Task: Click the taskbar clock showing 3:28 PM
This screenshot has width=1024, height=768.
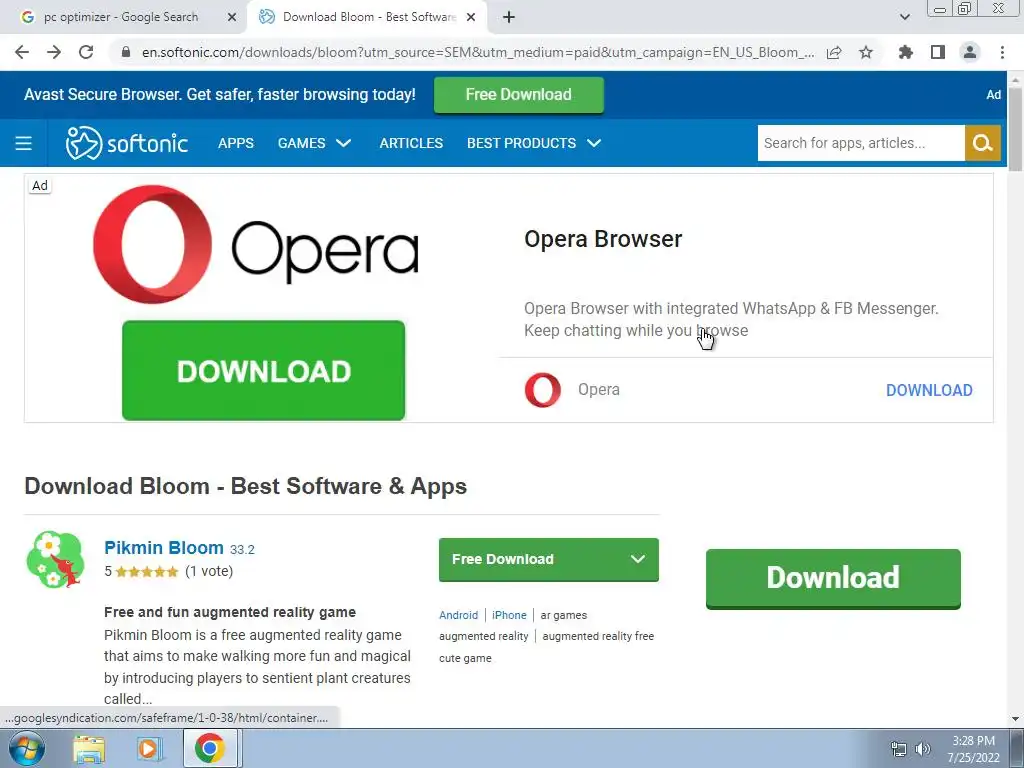Action: click(973, 749)
